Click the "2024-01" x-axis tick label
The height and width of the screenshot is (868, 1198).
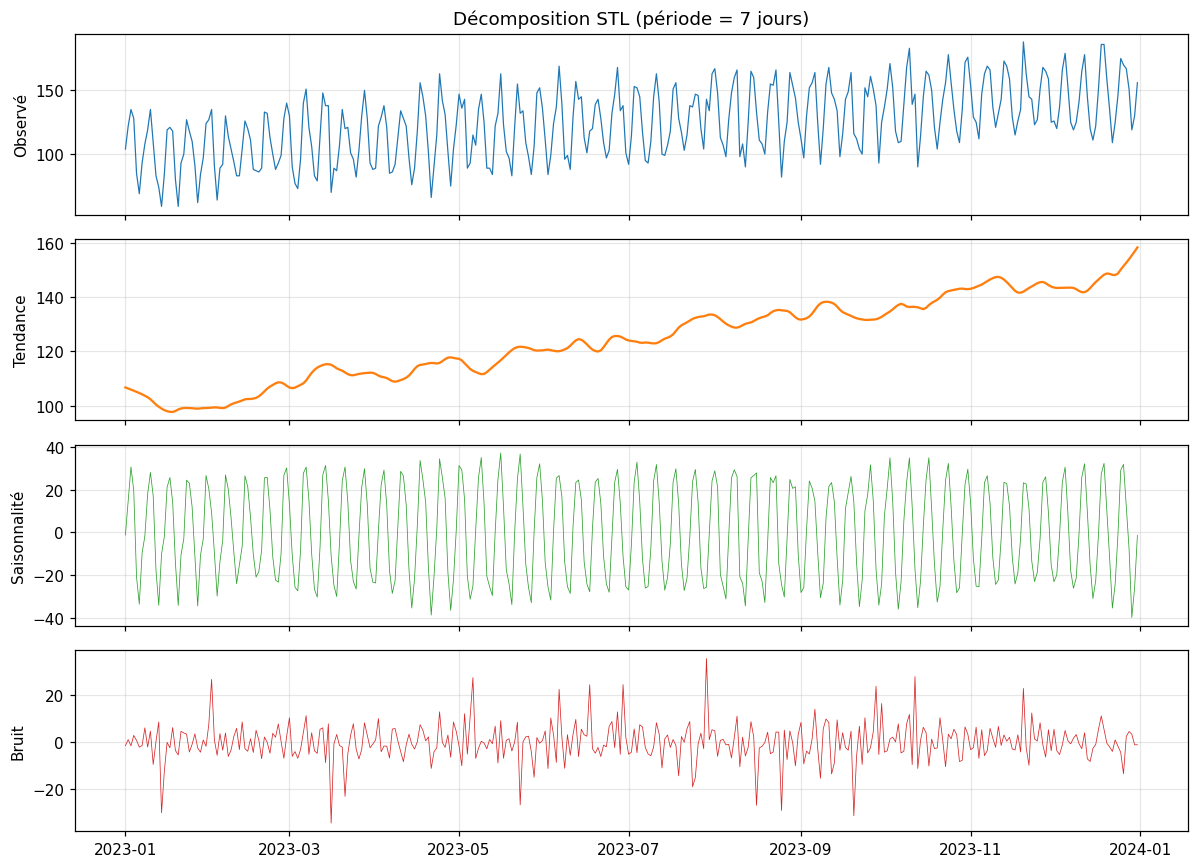pos(1140,850)
